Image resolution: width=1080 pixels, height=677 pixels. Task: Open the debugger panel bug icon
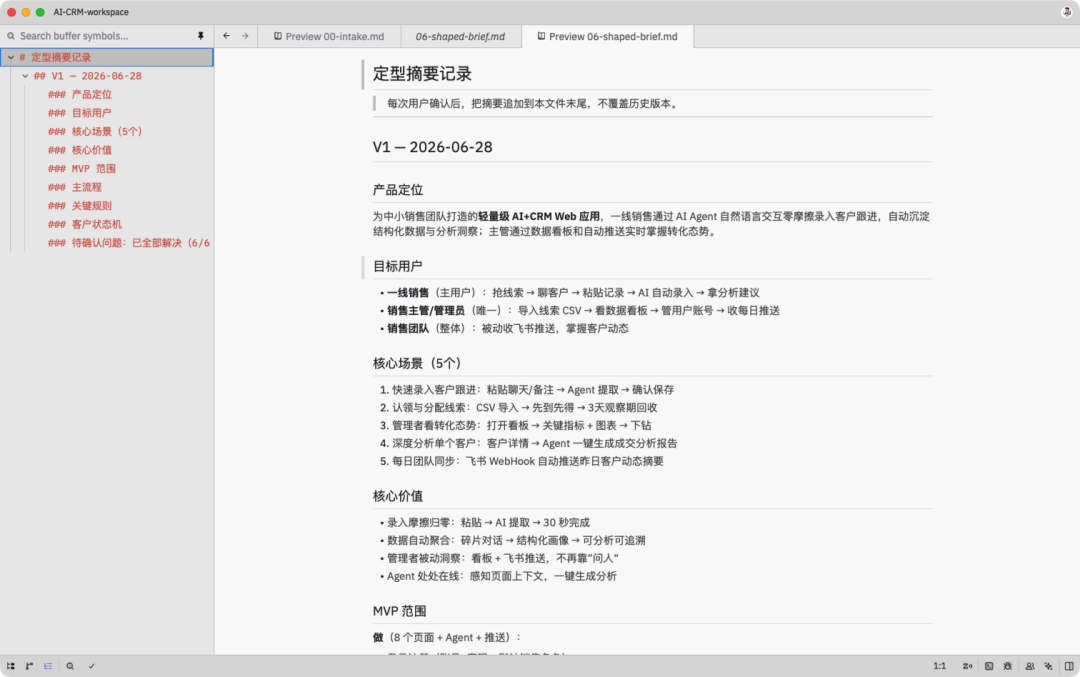(x=1008, y=666)
